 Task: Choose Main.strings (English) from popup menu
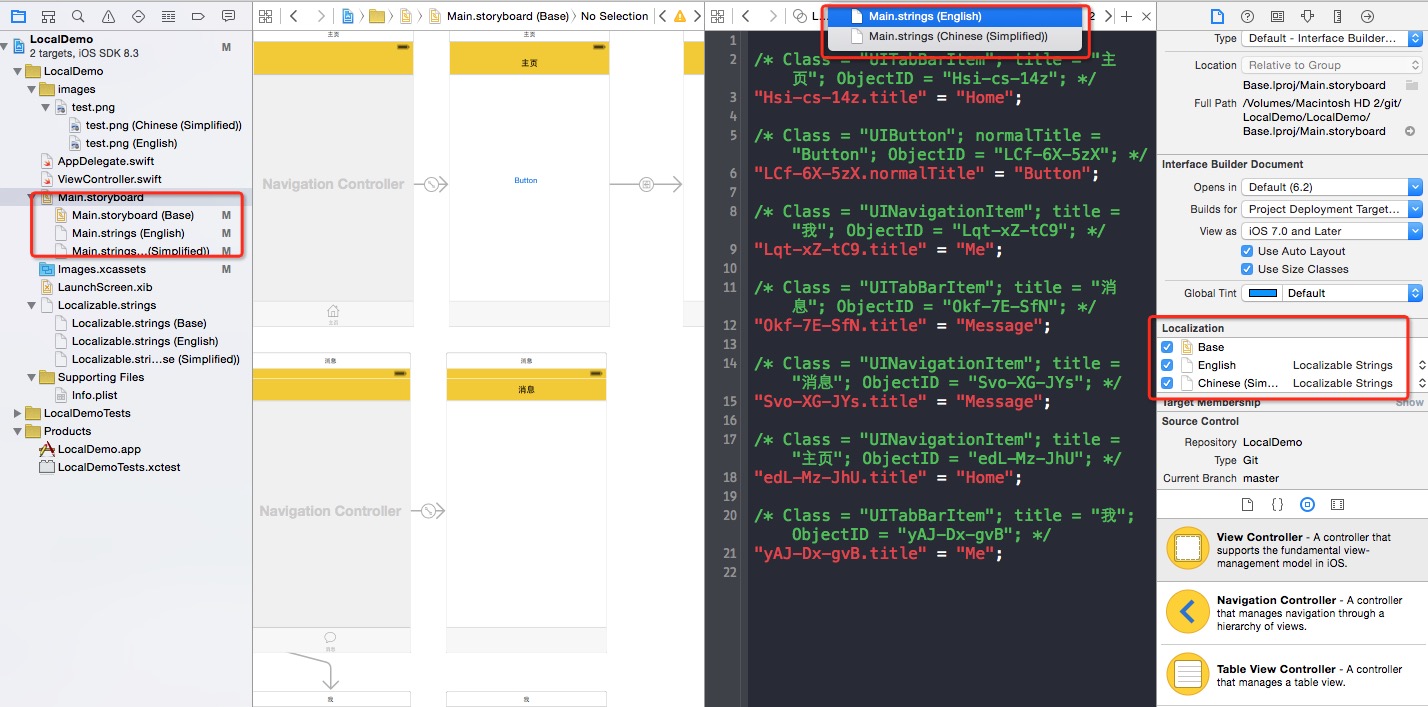click(x=924, y=16)
